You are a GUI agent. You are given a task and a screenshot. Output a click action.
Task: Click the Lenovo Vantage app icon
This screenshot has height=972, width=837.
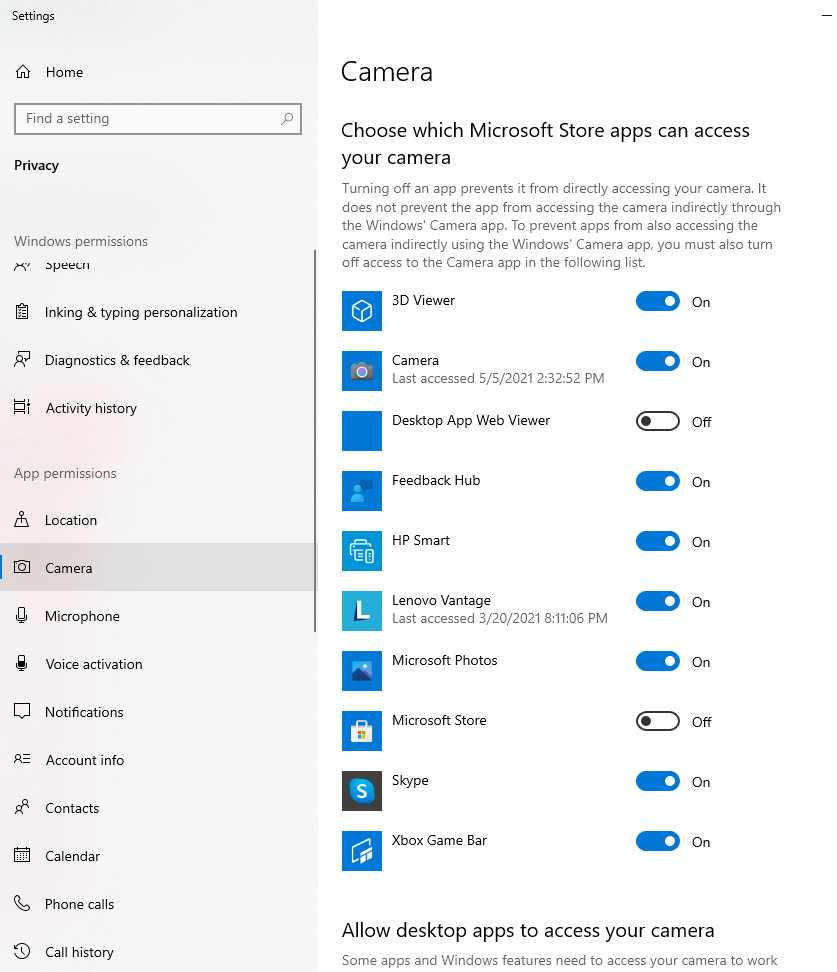361,611
